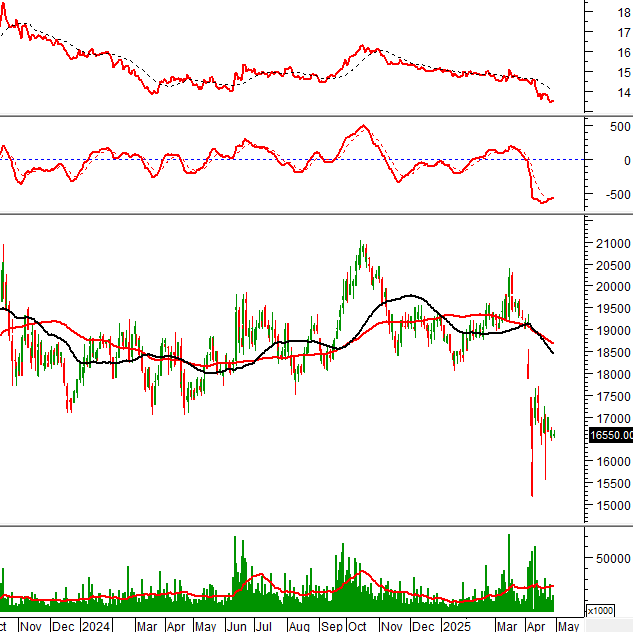Screen dimensions: 633x632
Task: Click the 18500 price axis label
Action: coord(613,352)
